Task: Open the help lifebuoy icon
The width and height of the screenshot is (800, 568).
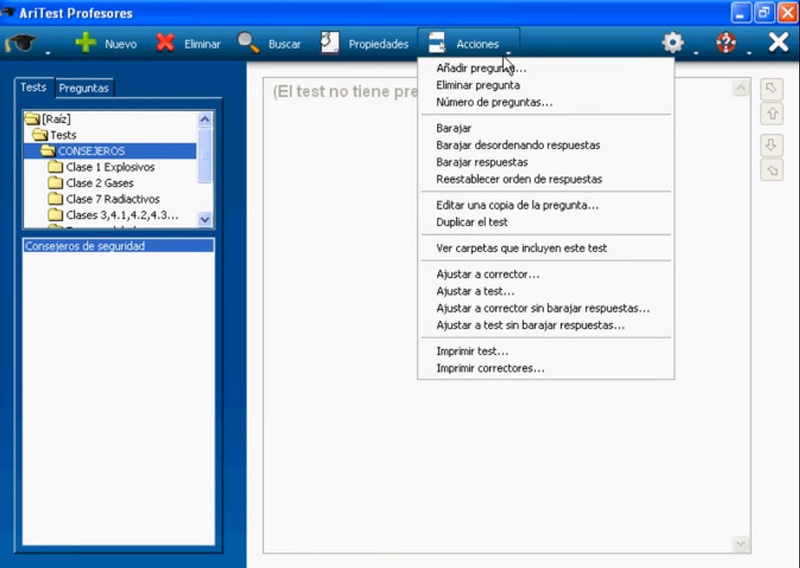Action: (x=726, y=43)
